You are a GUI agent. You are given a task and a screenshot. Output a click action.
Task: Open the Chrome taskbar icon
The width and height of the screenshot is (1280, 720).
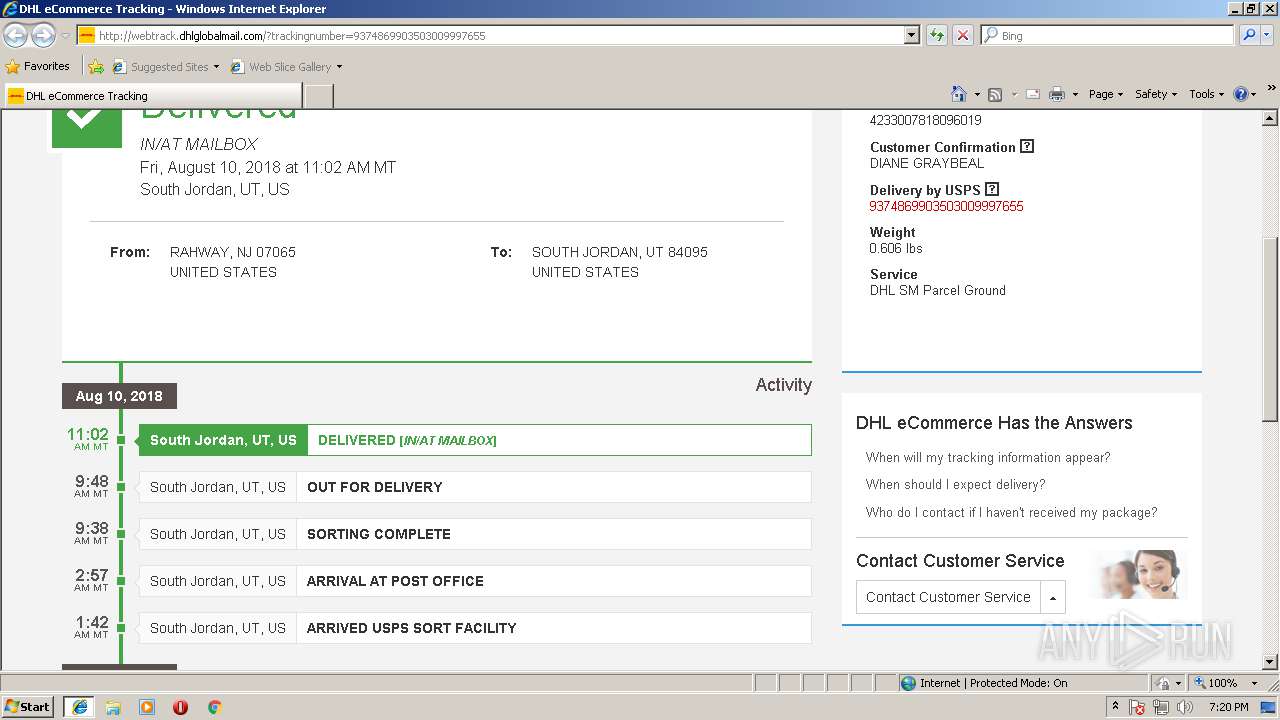(214, 707)
